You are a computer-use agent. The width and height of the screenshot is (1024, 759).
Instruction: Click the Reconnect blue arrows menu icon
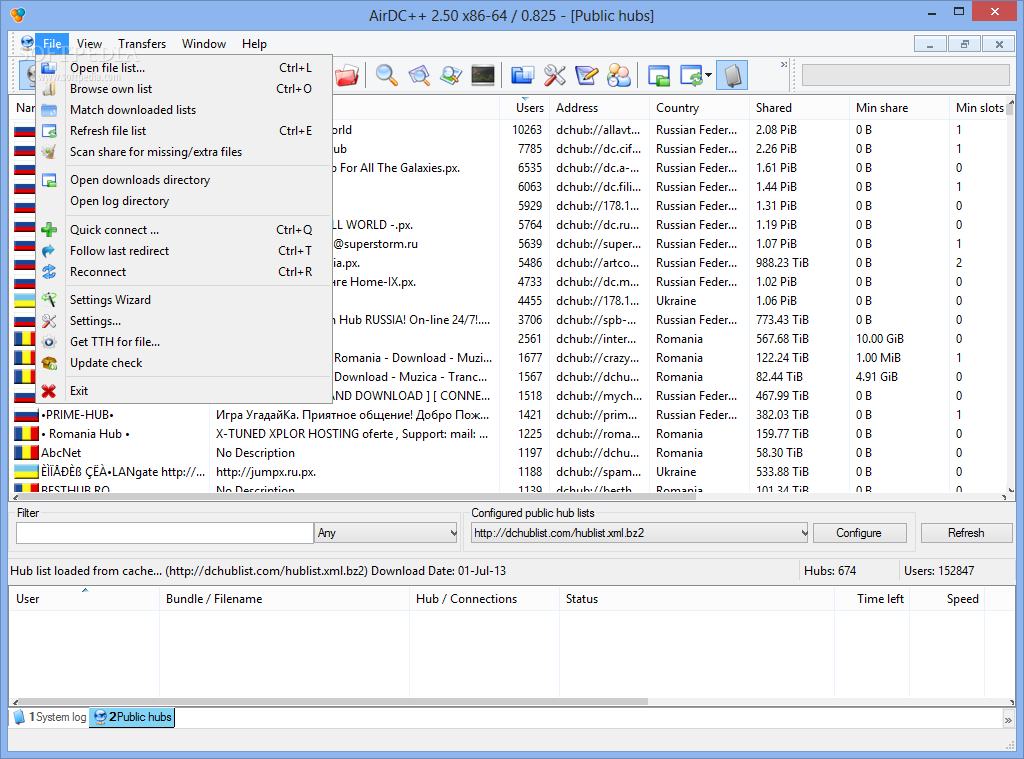tap(49, 272)
